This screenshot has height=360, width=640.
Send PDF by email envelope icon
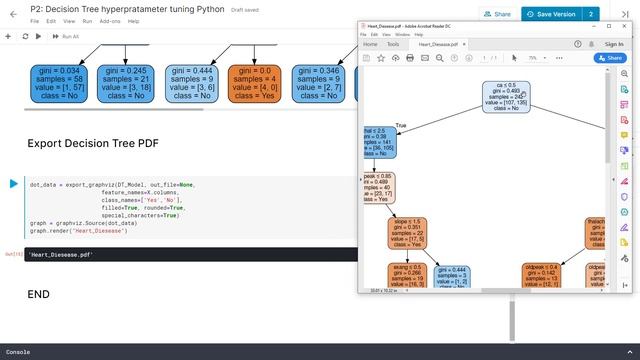tap(425, 58)
